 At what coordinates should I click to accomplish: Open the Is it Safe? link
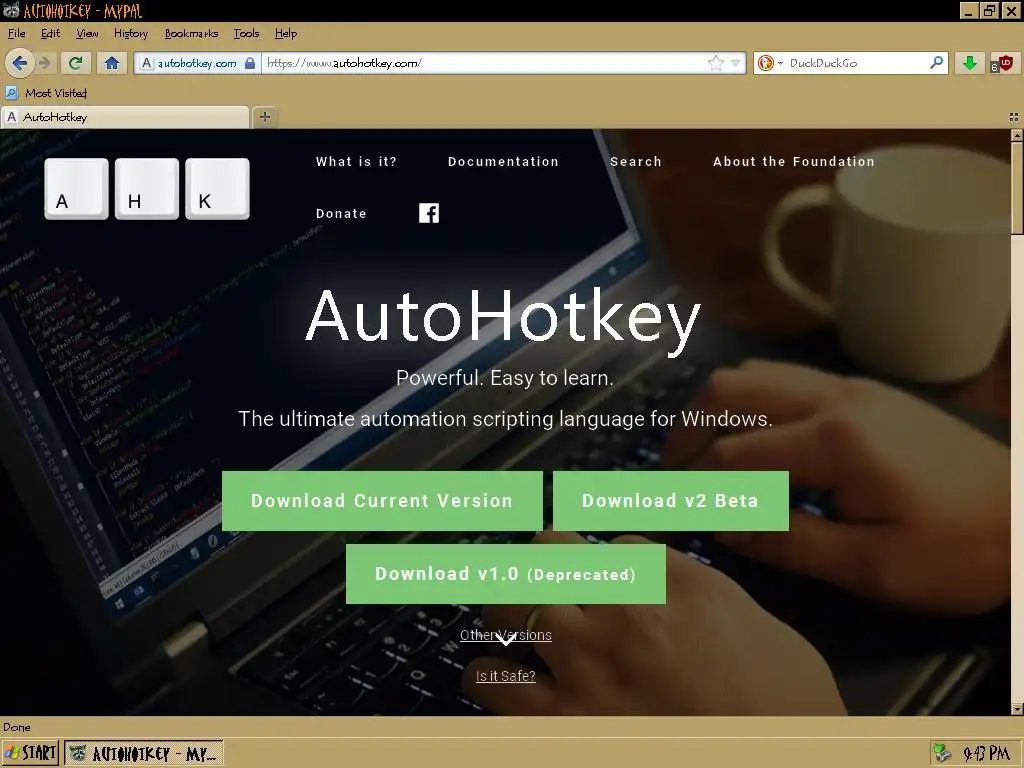505,676
